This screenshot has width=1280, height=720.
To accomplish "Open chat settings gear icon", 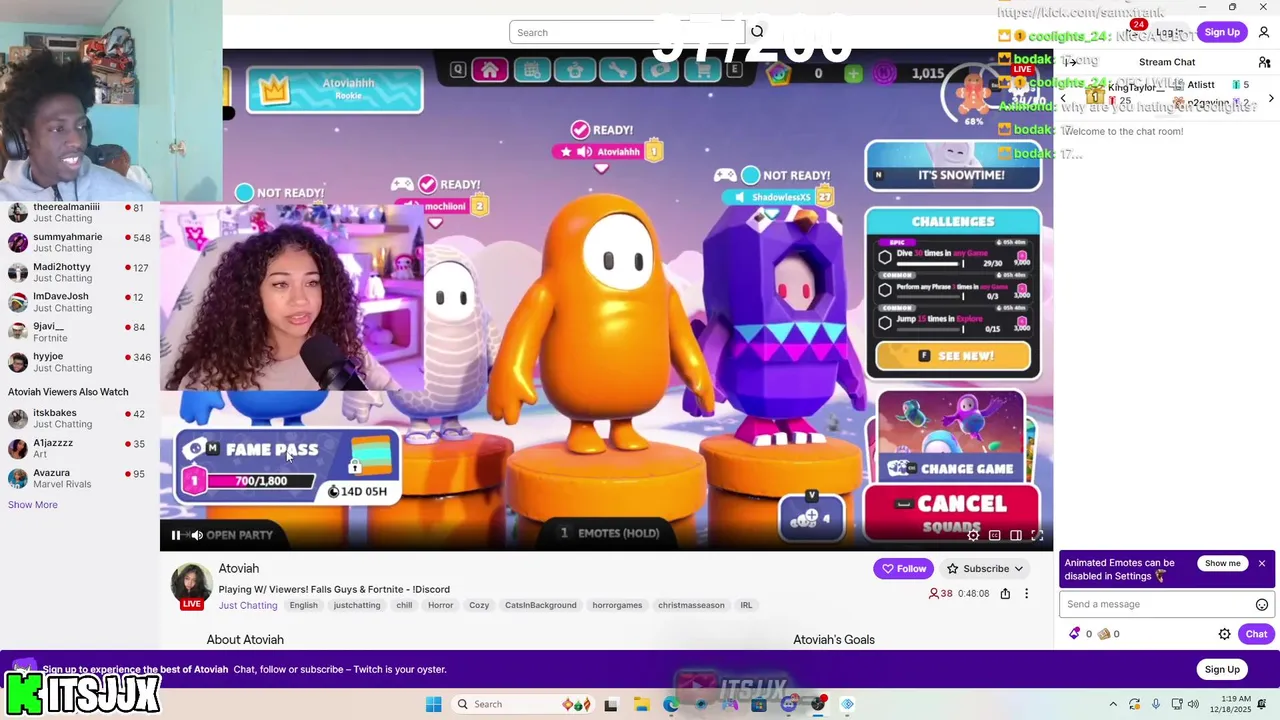I will tap(1224, 634).
